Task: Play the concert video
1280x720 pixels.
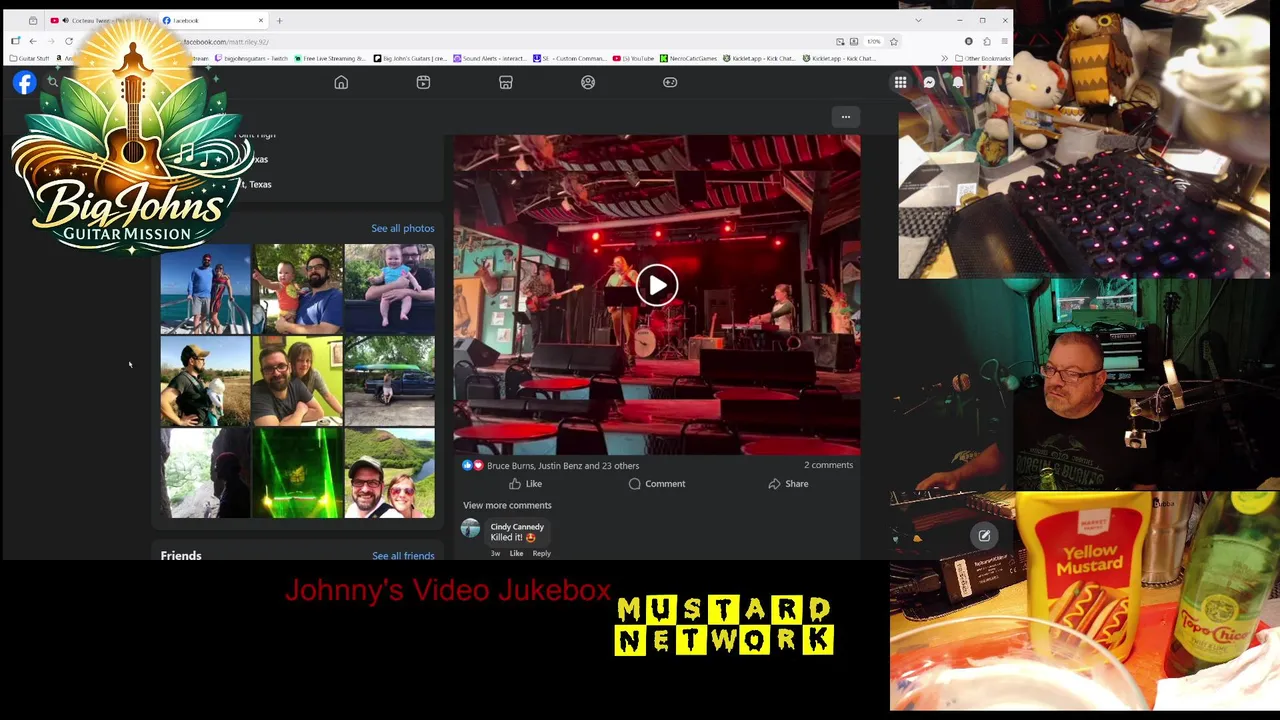Action: pos(657,286)
